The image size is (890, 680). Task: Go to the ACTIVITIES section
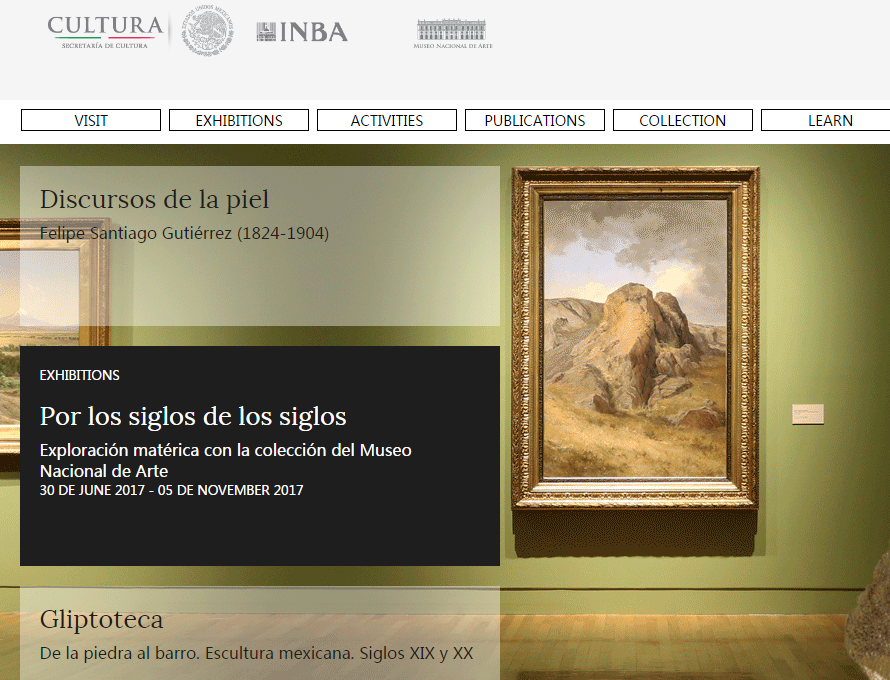point(387,120)
